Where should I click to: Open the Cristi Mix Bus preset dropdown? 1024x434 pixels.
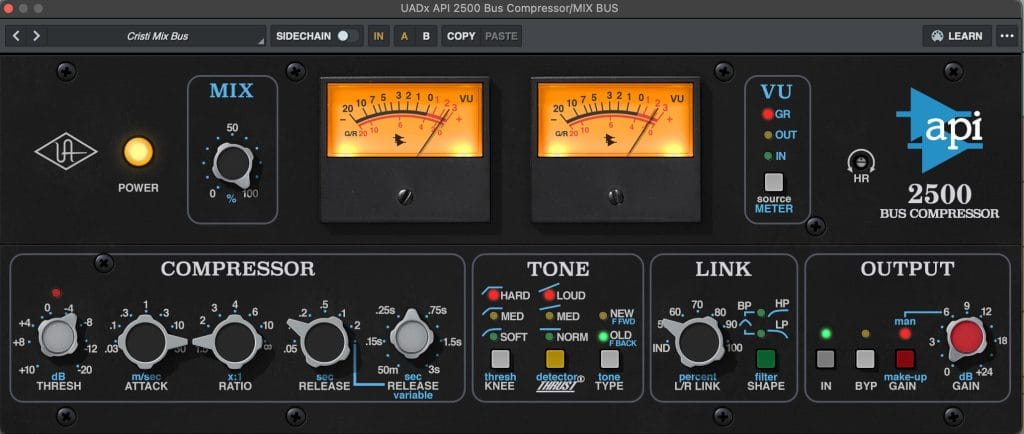157,36
